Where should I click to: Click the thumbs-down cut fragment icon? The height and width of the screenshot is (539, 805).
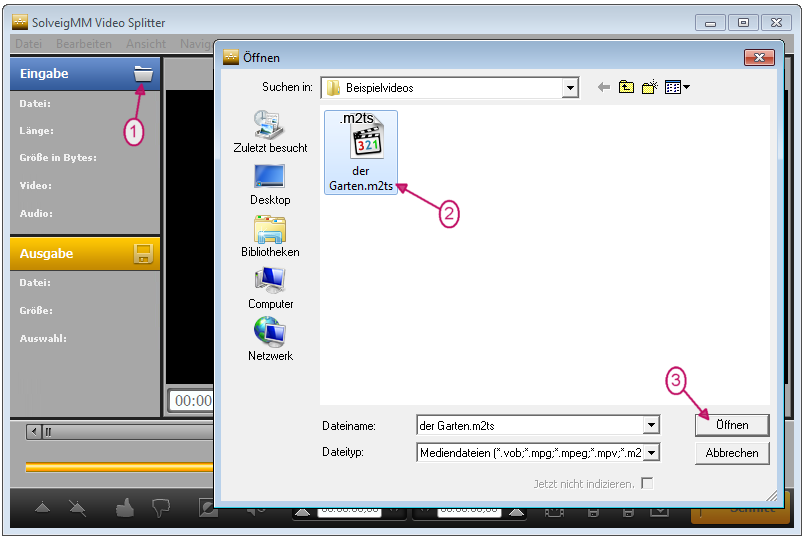[x=161, y=508]
